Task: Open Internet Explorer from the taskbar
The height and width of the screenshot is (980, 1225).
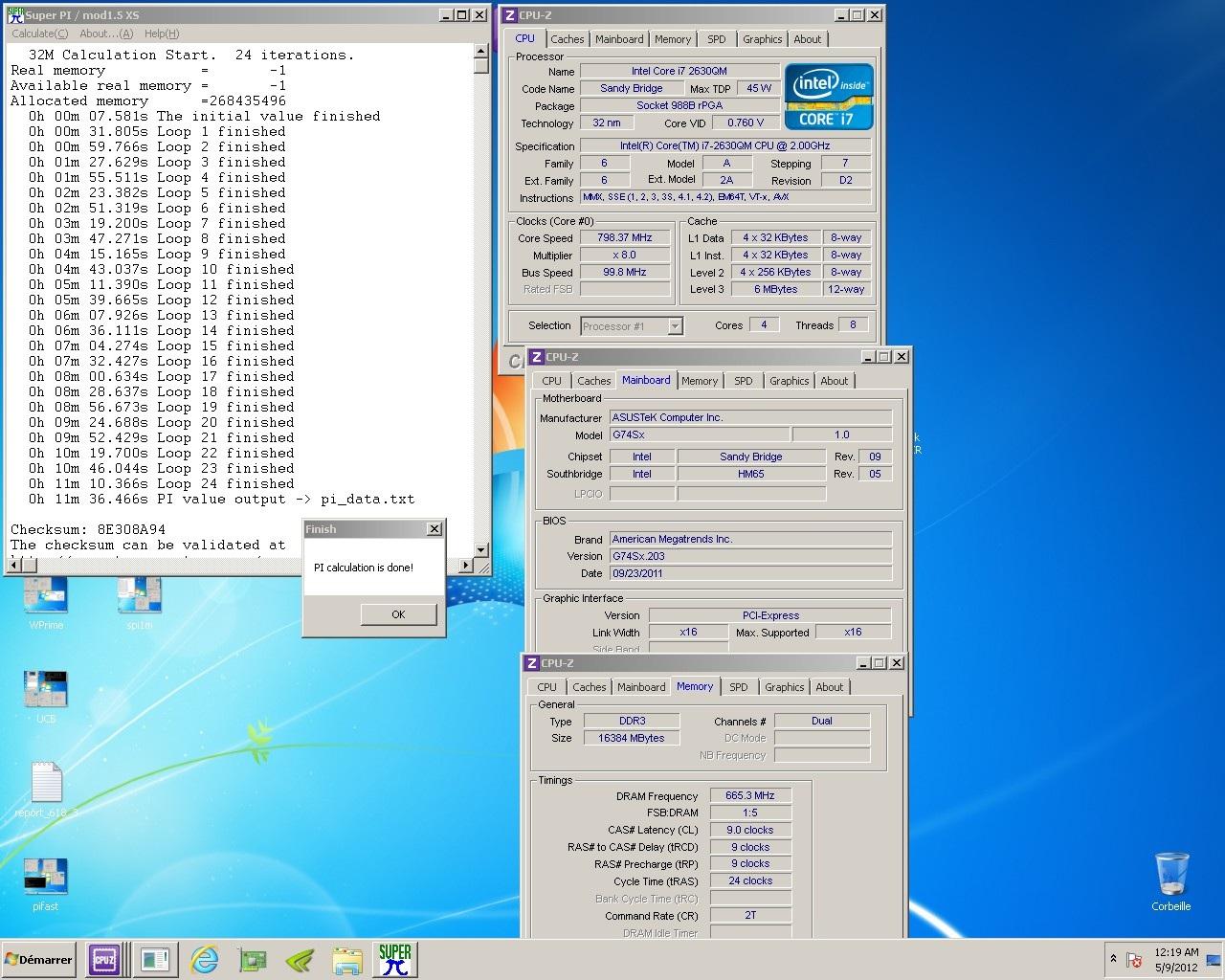Action: [x=204, y=960]
